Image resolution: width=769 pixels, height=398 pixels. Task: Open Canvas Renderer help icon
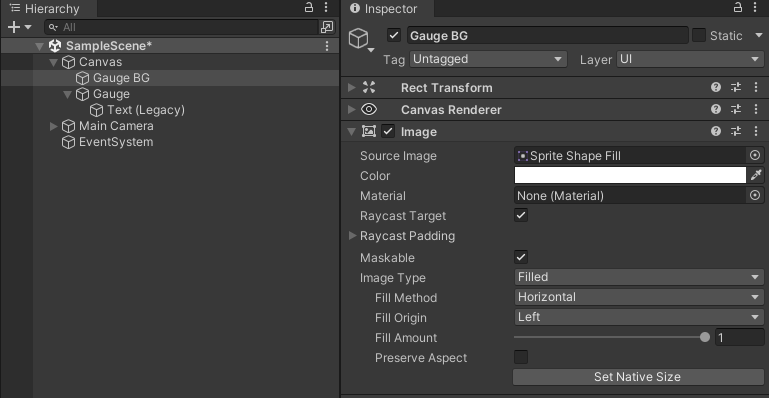(x=716, y=110)
